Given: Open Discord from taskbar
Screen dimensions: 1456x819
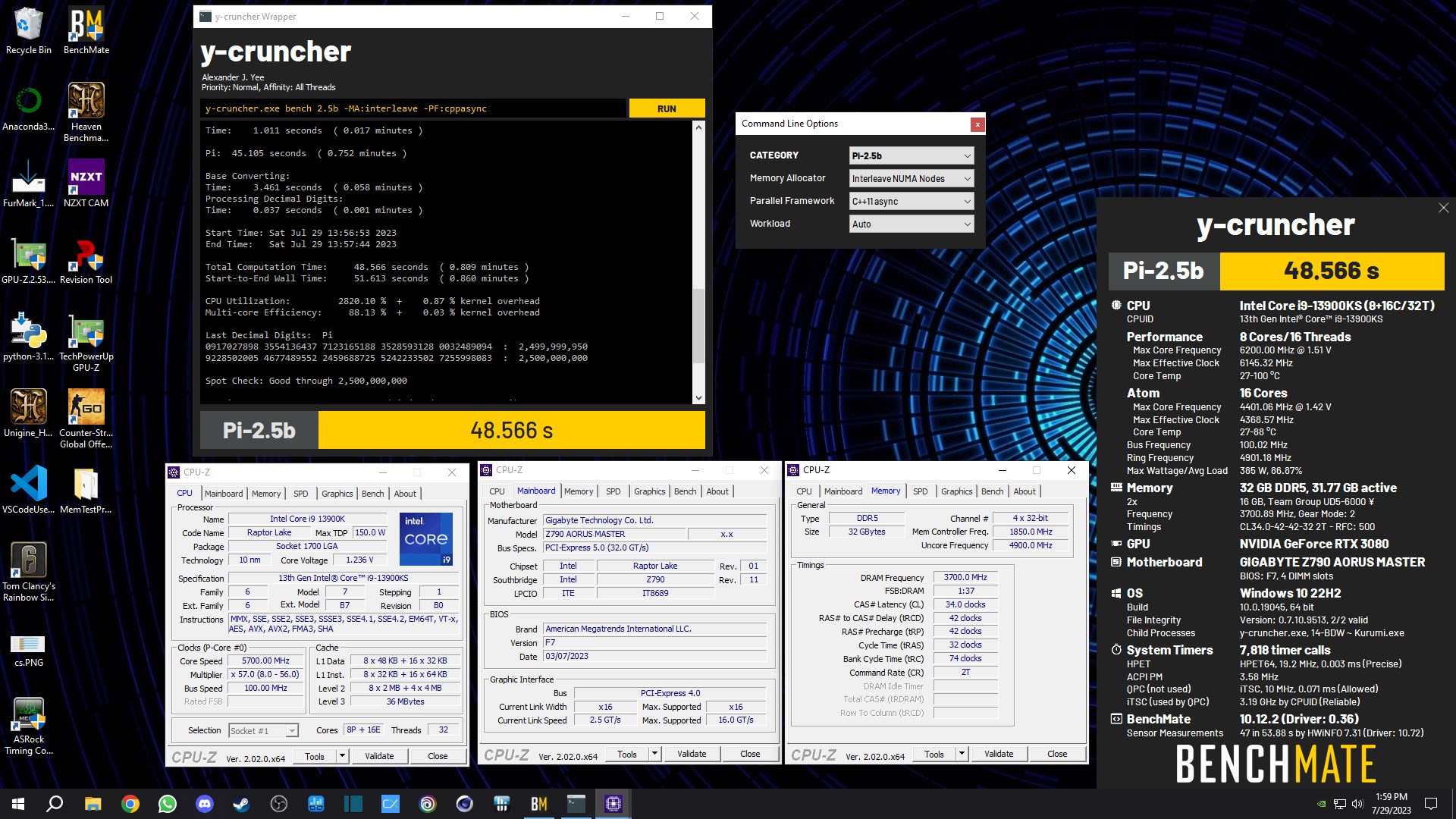Looking at the screenshot, I should (x=204, y=804).
